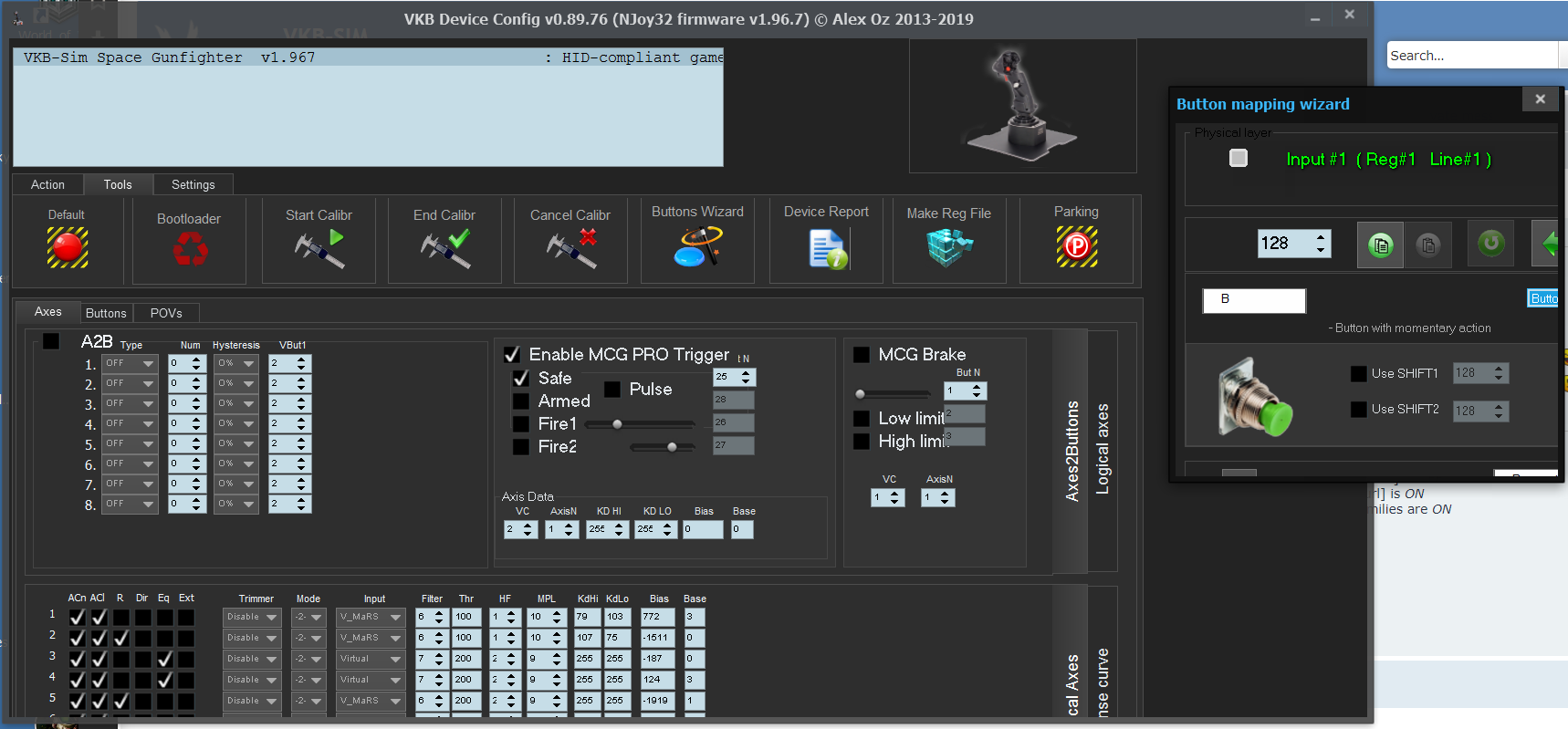Toggle Enable MCG PRO Trigger checkbox
1568x729 pixels.
pos(512,354)
